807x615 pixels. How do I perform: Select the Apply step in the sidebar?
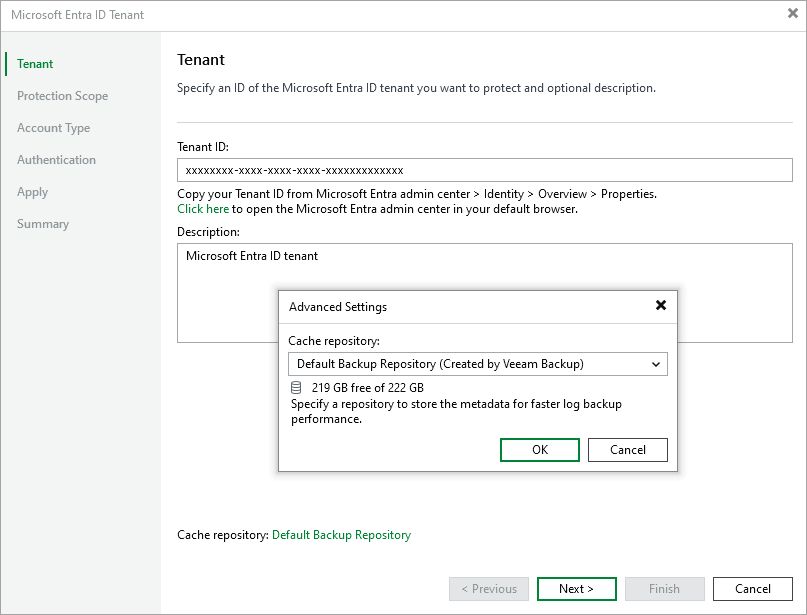point(33,191)
